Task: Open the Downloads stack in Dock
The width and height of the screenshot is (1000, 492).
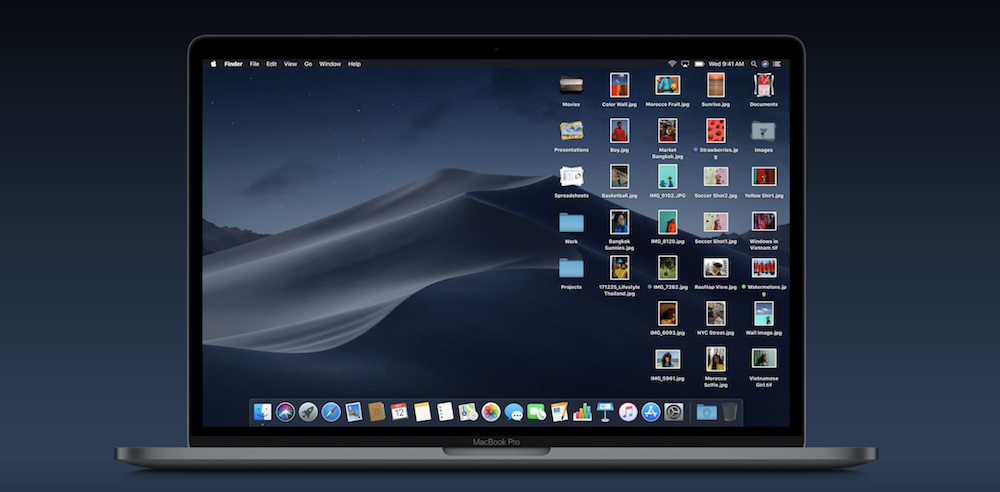Action: pyautogui.click(x=706, y=412)
